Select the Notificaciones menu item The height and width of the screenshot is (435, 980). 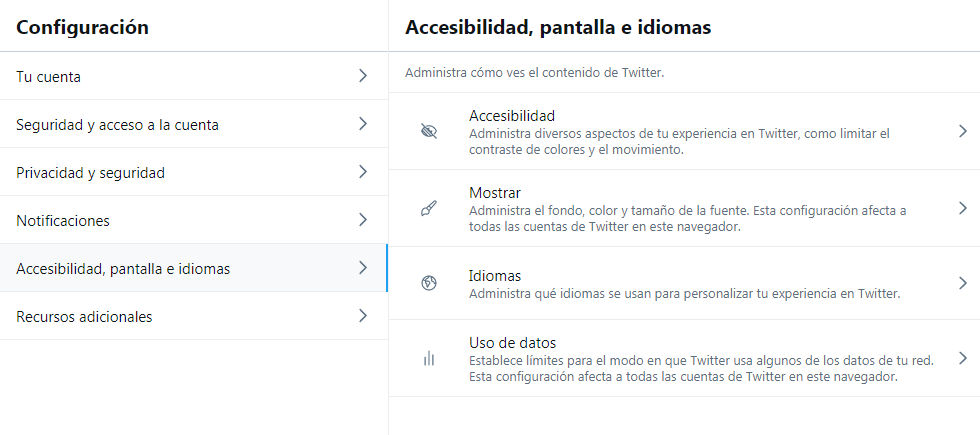pyautogui.click(x=194, y=220)
